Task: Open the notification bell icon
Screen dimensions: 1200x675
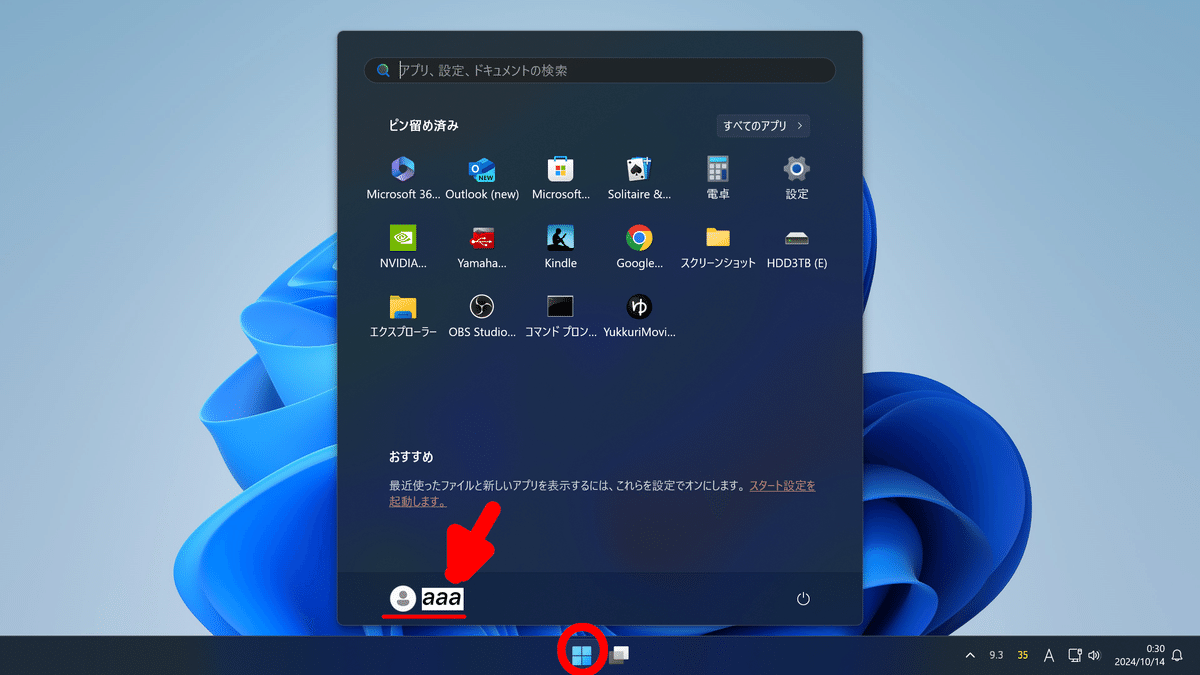Action: [1177, 655]
